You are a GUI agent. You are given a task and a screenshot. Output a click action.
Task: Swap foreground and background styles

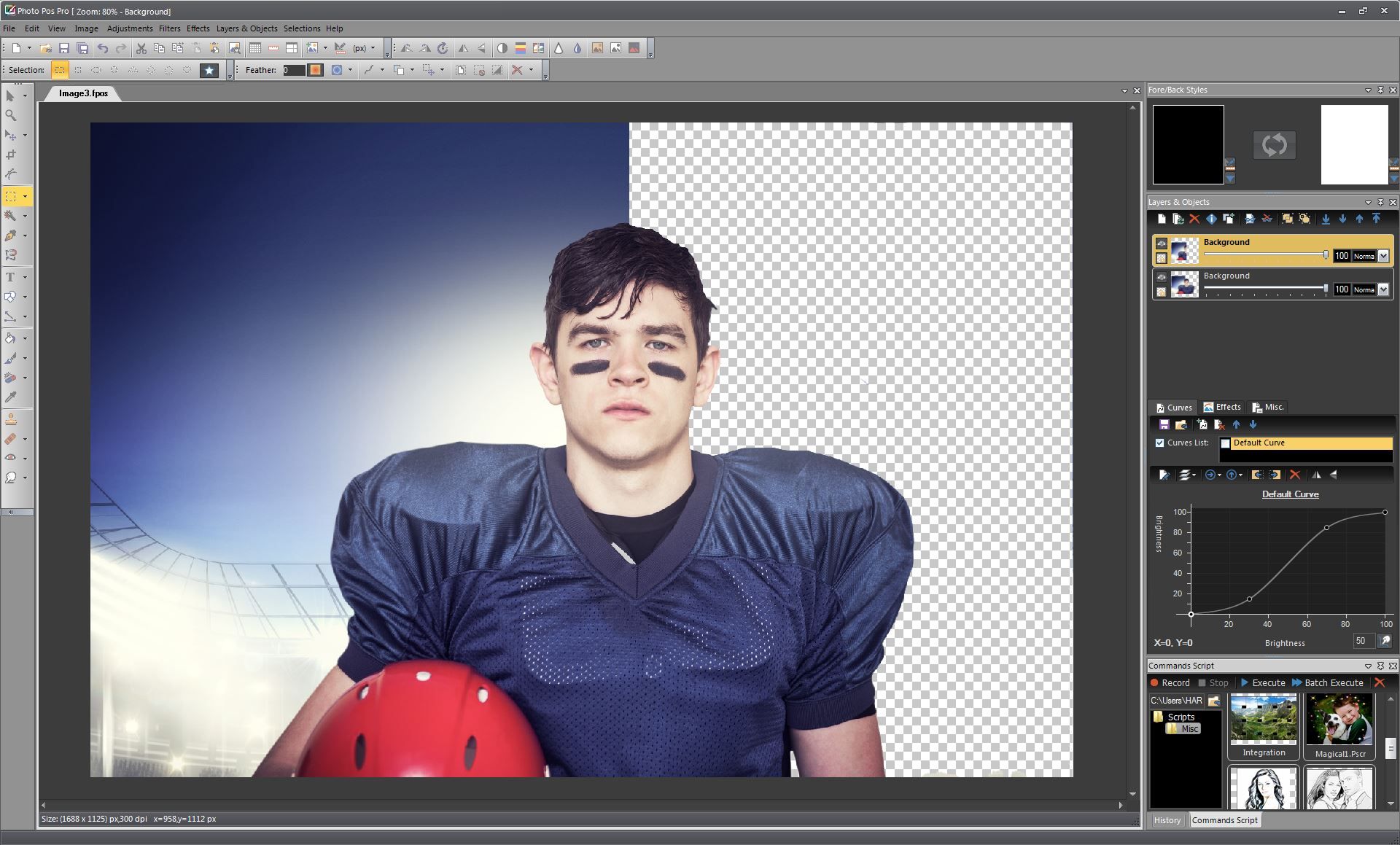coord(1274,144)
